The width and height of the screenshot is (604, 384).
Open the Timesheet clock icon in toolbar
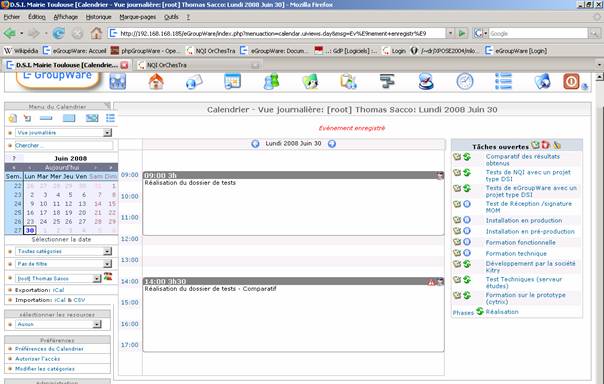[x=465, y=82]
